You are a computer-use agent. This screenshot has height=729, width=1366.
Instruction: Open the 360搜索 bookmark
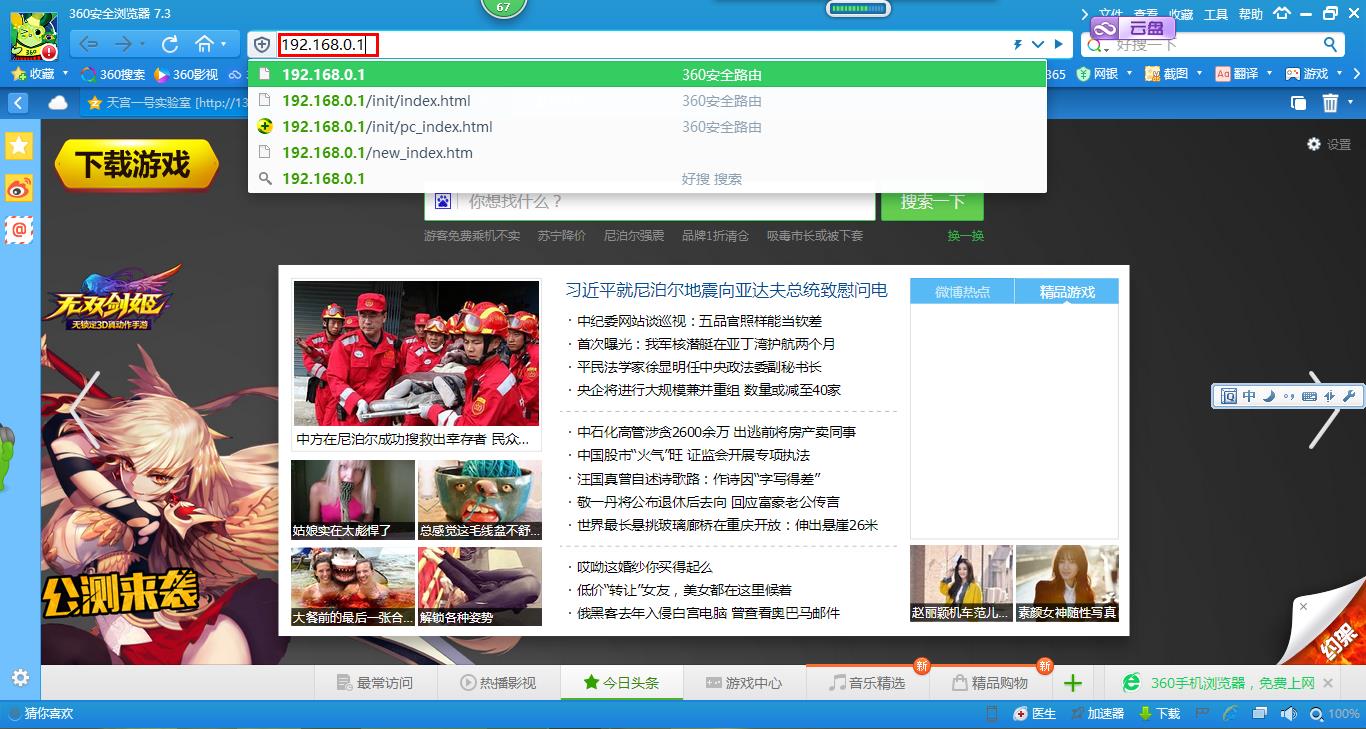point(113,74)
